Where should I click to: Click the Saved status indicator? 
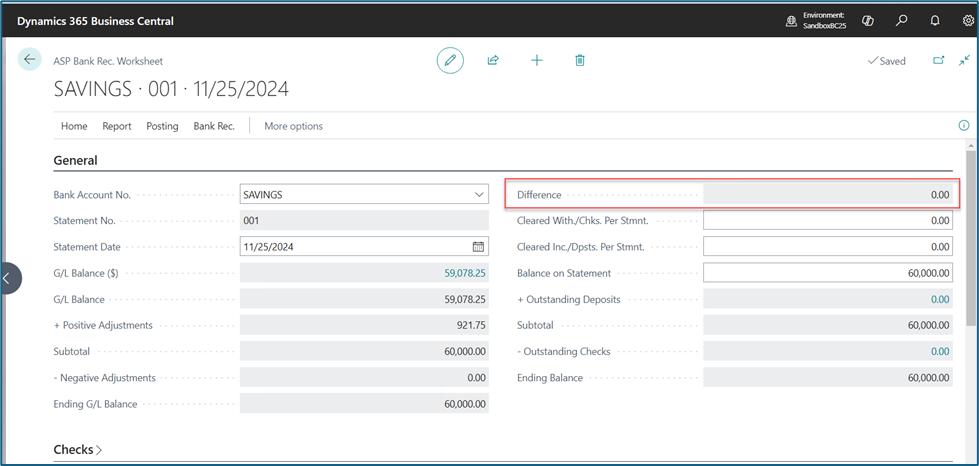coord(887,61)
